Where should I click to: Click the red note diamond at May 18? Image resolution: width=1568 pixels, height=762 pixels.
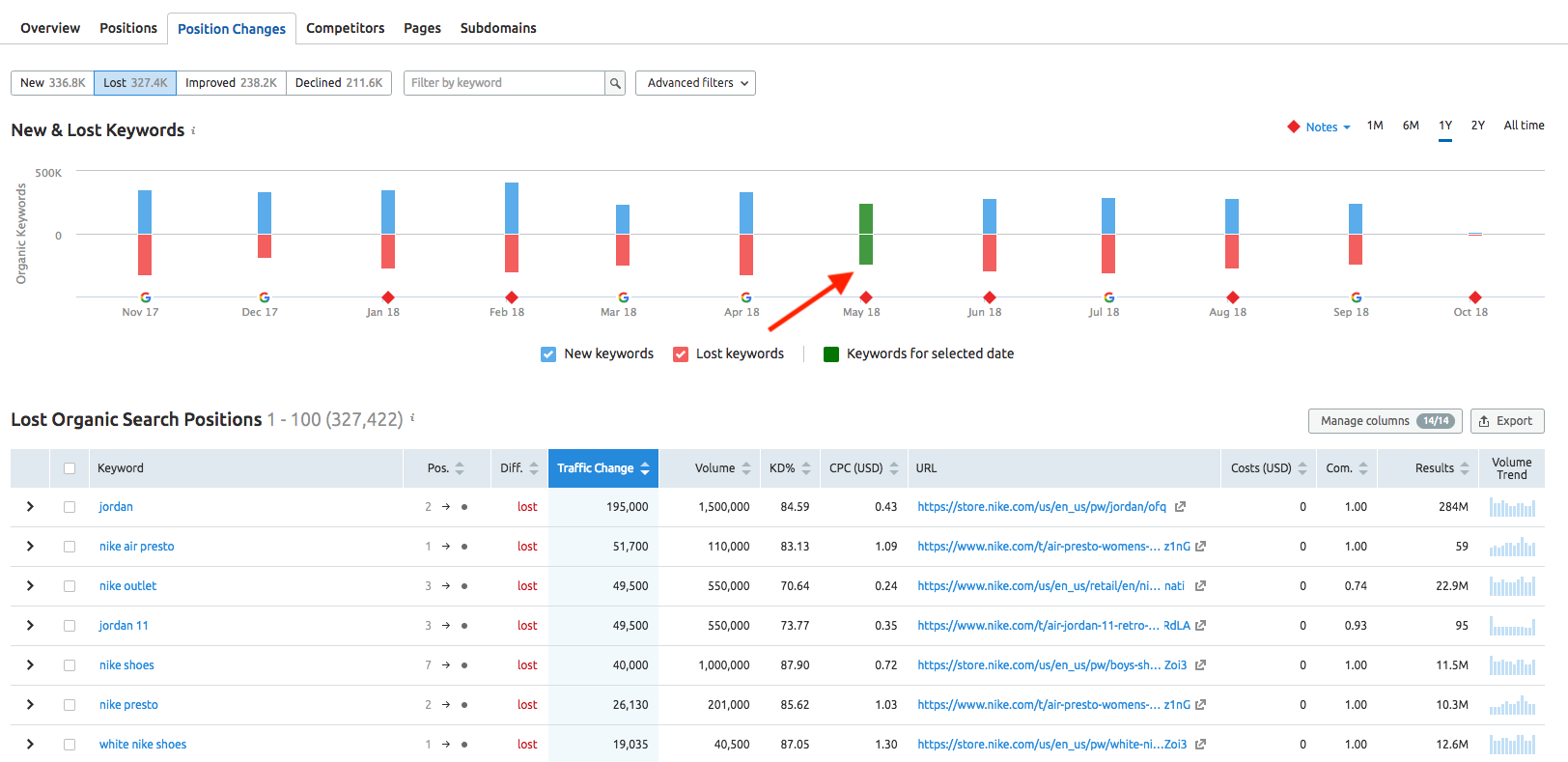coord(866,297)
